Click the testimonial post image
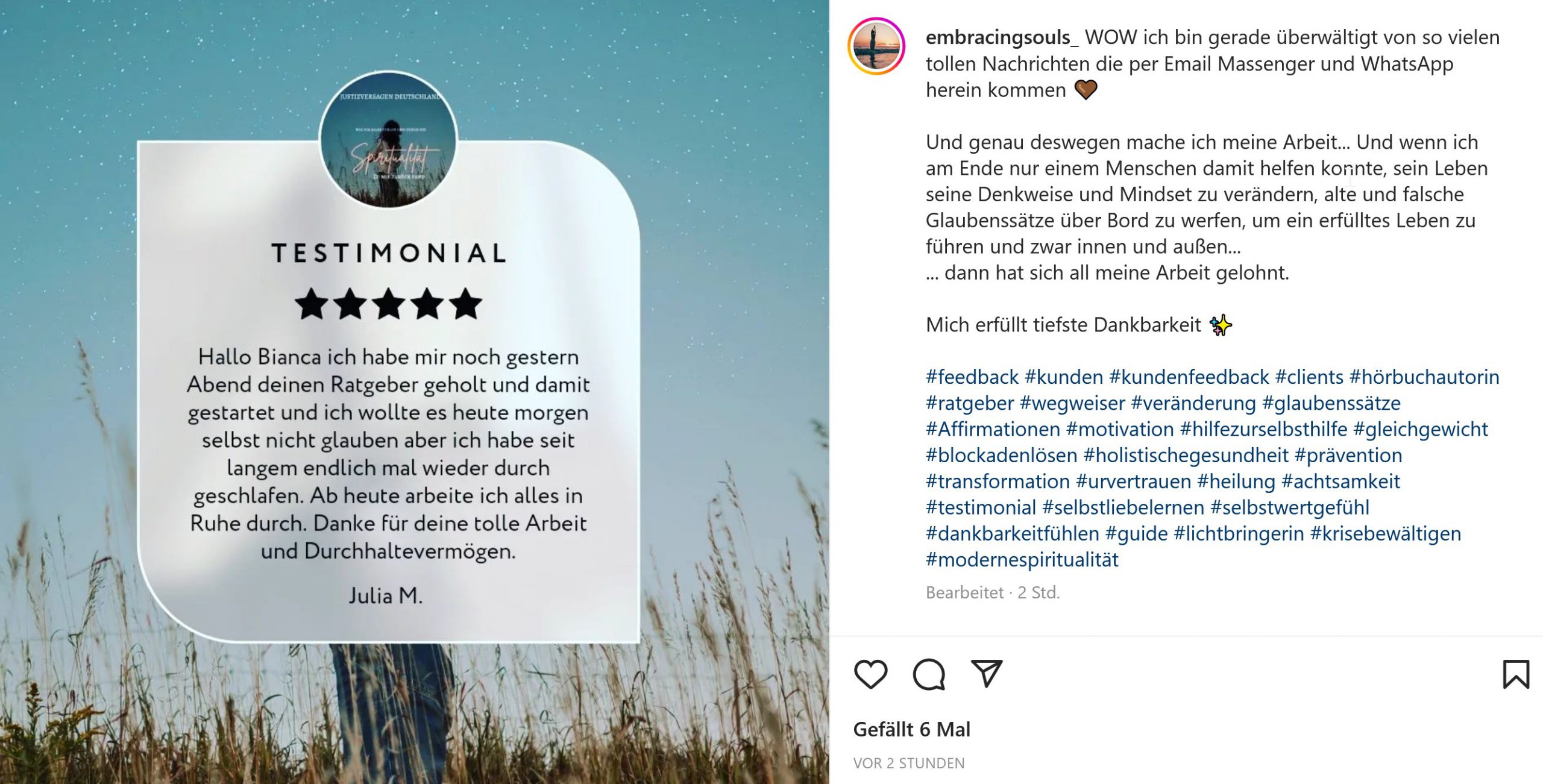The height and width of the screenshot is (784, 1543). point(415,392)
